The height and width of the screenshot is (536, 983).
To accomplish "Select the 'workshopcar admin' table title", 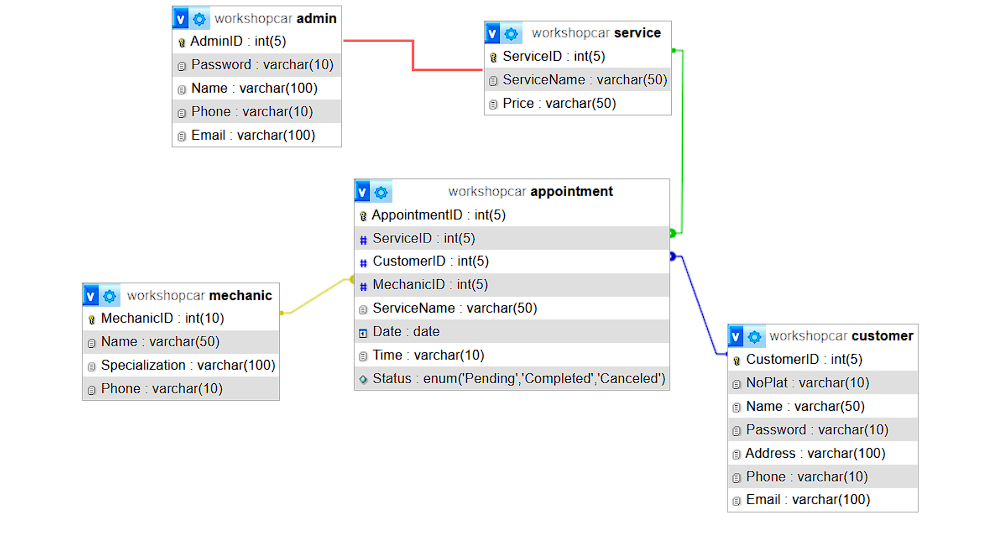I will pyautogui.click(x=276, y=19).
